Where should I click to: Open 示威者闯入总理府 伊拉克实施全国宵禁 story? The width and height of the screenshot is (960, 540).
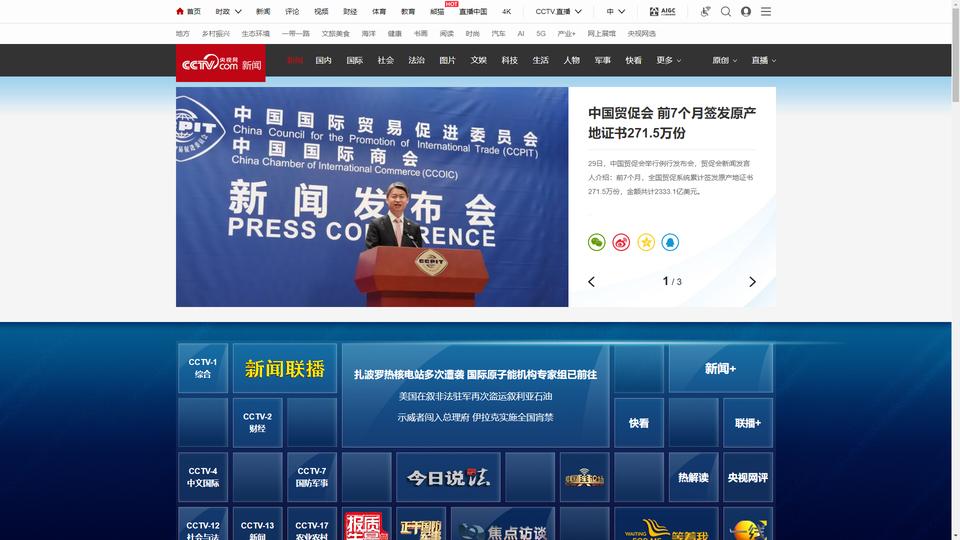click(475, 418)
